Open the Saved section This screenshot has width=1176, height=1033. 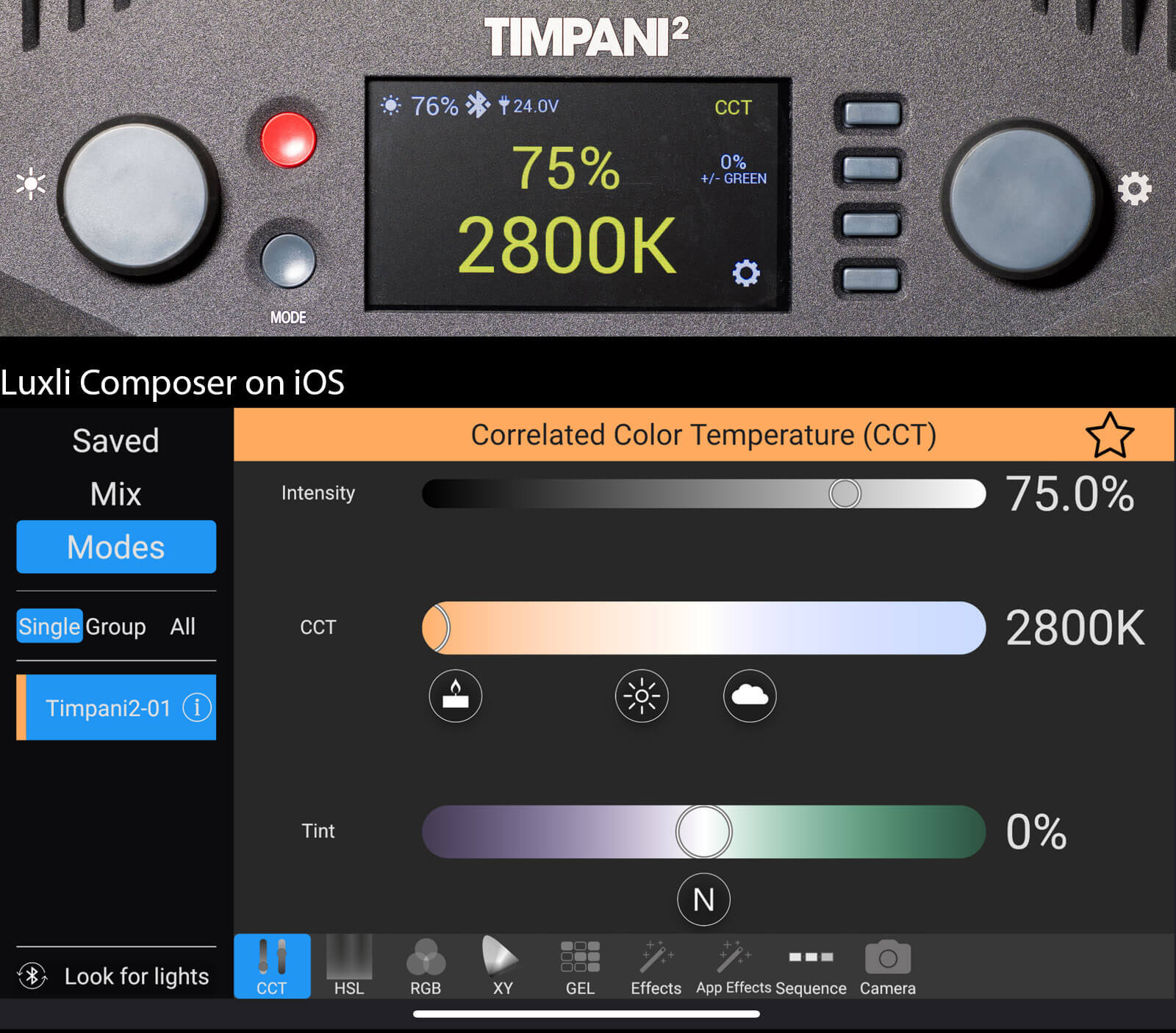pos(115,441)
